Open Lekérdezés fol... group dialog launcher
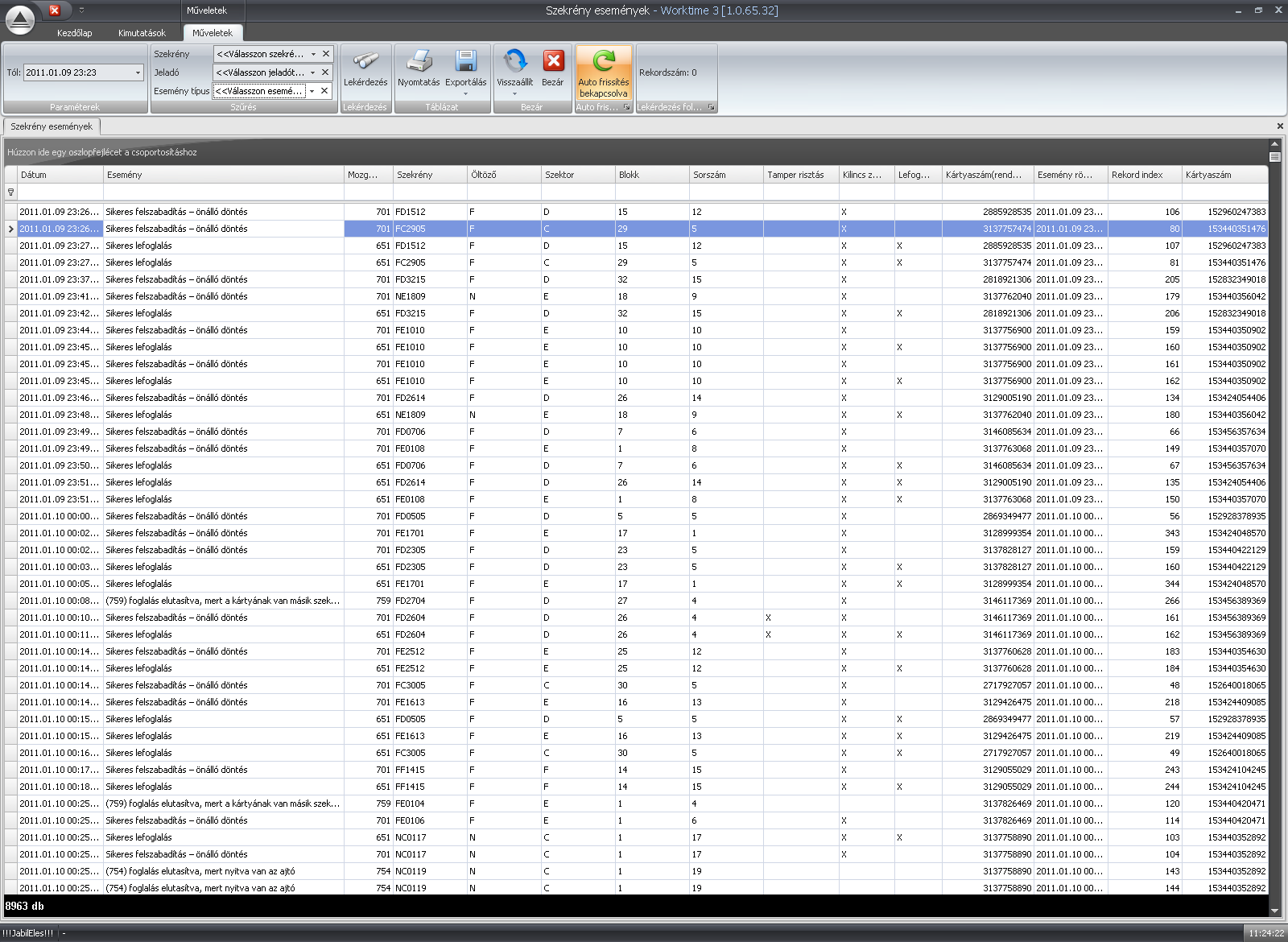This screenshot has width=1288, height=942. click(711, 107)
